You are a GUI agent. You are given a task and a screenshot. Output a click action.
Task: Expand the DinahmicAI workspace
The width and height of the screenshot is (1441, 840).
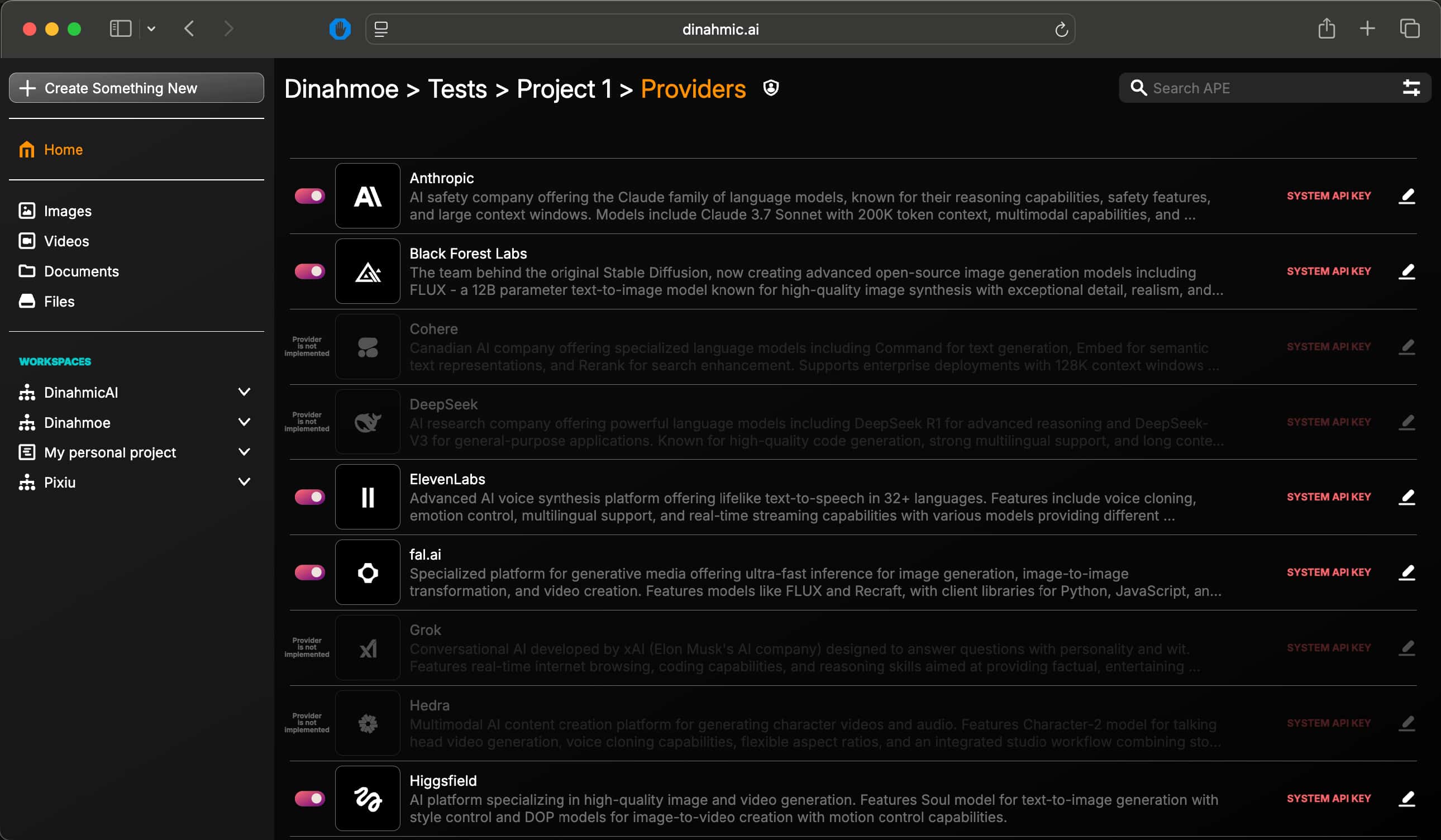click(244, 392)
